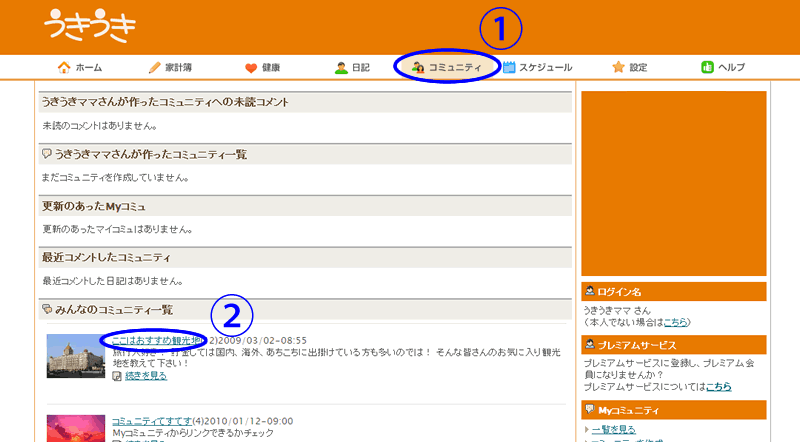Open the ヘルプ menu tab

(x=723, y=67)
